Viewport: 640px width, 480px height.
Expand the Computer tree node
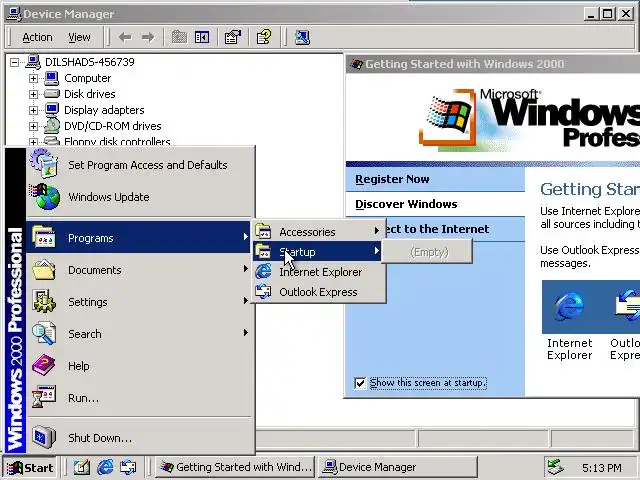(x=33, y=78)
